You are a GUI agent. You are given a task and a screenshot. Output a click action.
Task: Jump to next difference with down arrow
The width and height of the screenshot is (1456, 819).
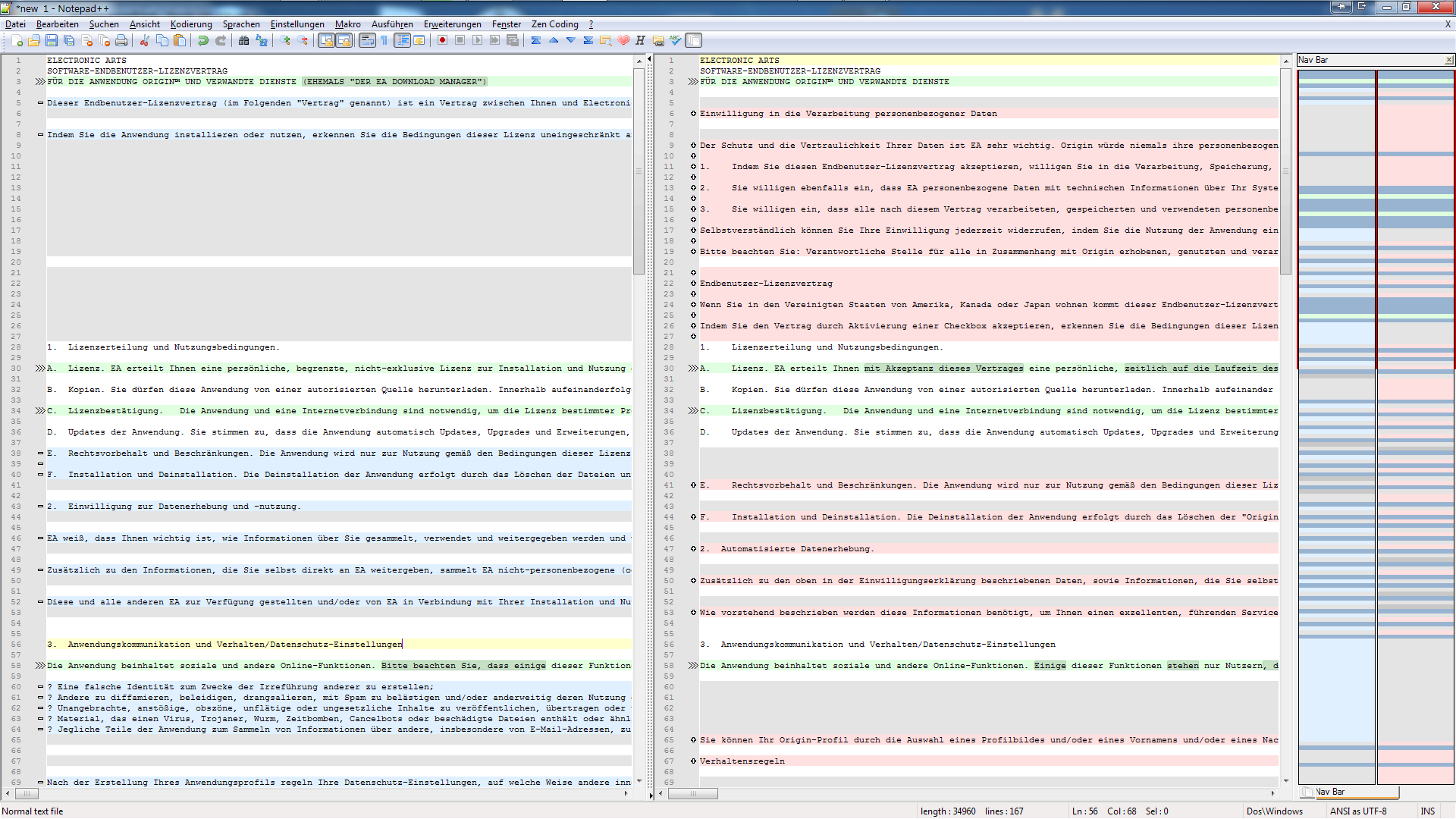(570, 41)
